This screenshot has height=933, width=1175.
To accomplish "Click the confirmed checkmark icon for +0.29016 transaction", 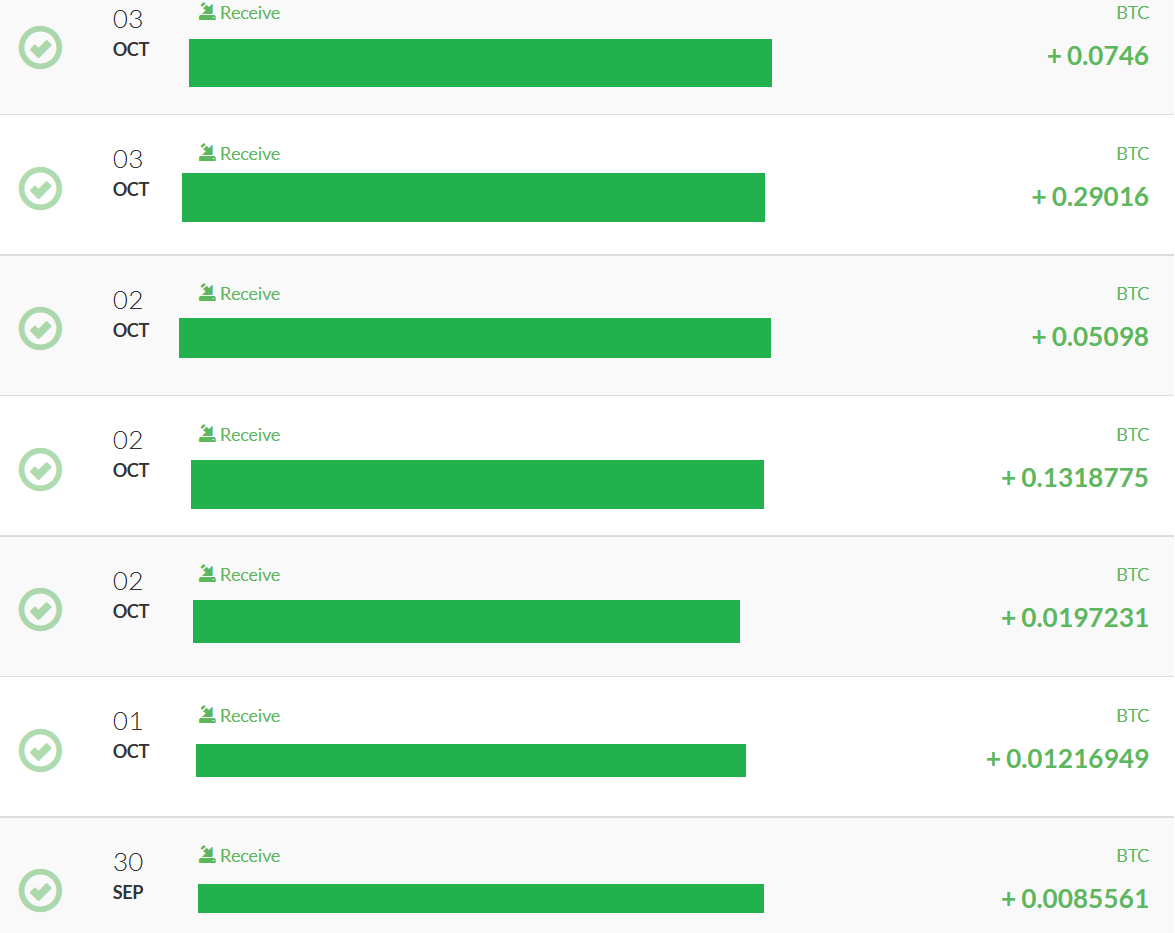I will pos(41,188).
